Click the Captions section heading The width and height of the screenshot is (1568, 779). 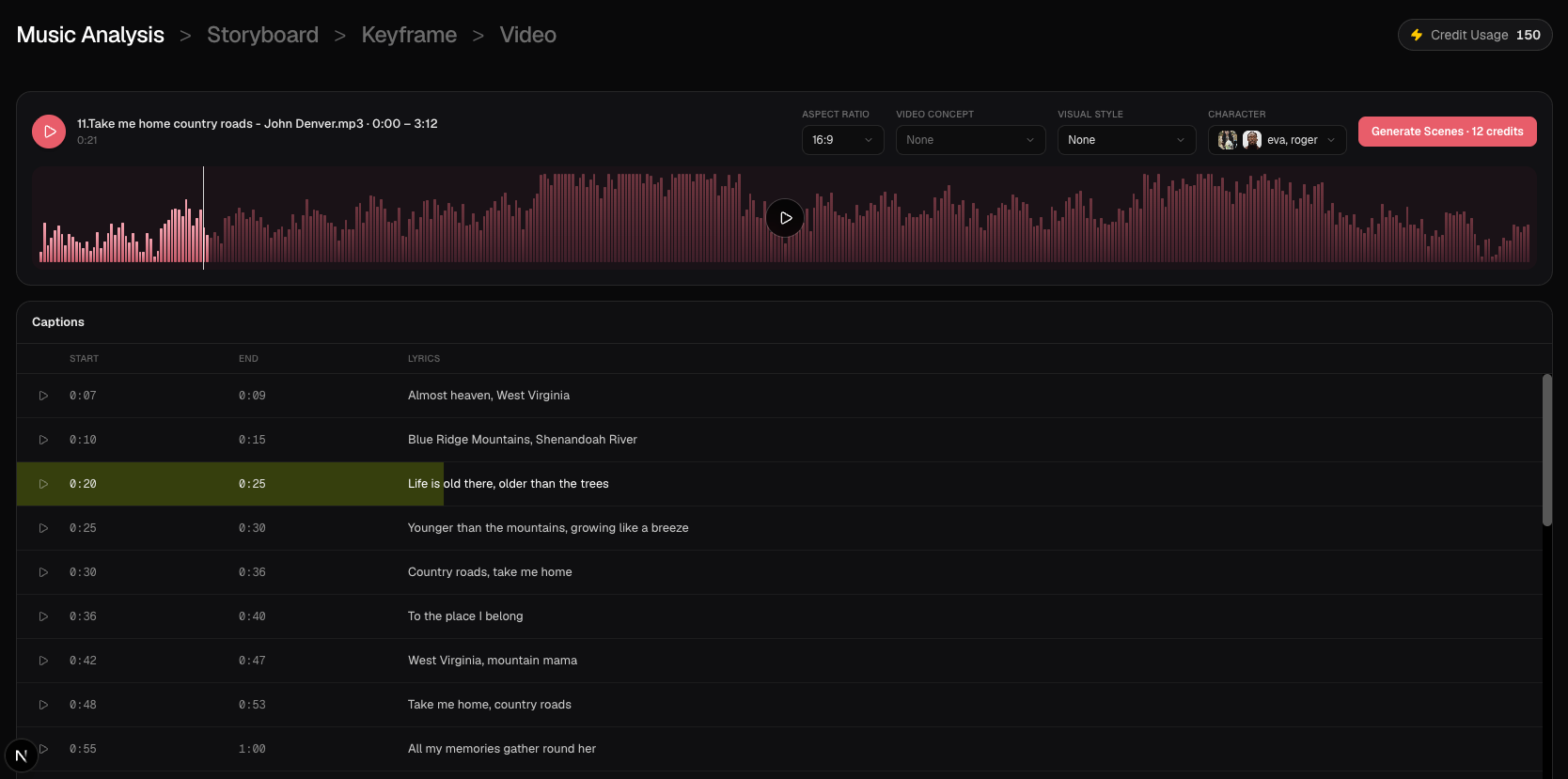click(58, 322)
